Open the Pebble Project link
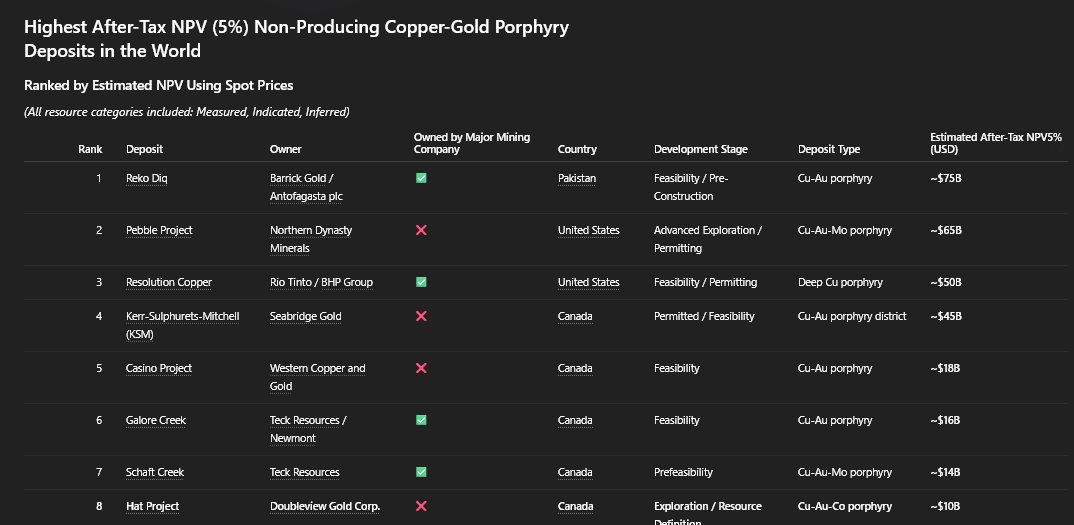The image size is (1074, 525). pos(159,230)
